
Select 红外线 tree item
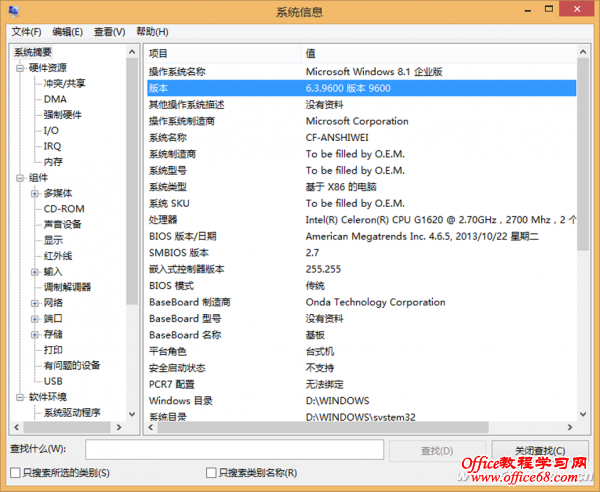coord(58,256)
